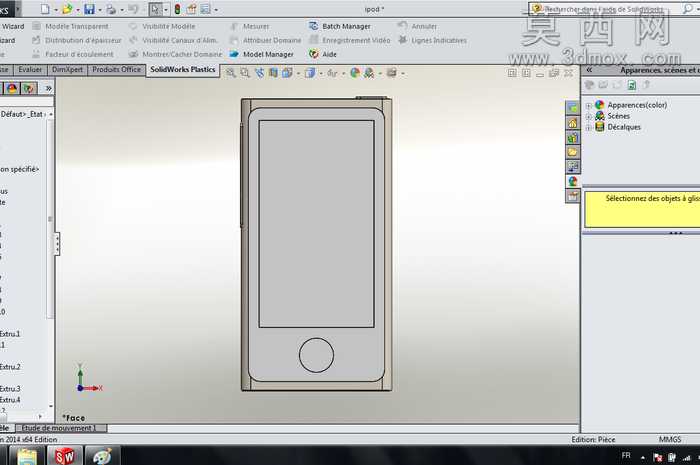Image resolution: width=700 pixels, height=465 pixels.
Task: Open Appearances color ball tab in task pane
Action: (573, 181)
